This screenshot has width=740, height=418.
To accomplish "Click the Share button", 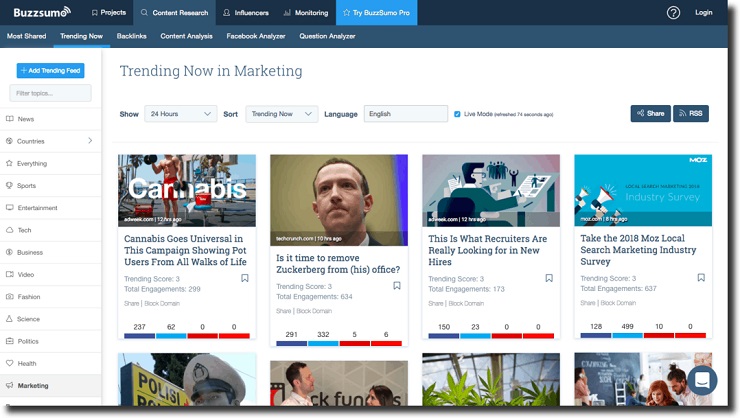I will (x=650, y=113).
